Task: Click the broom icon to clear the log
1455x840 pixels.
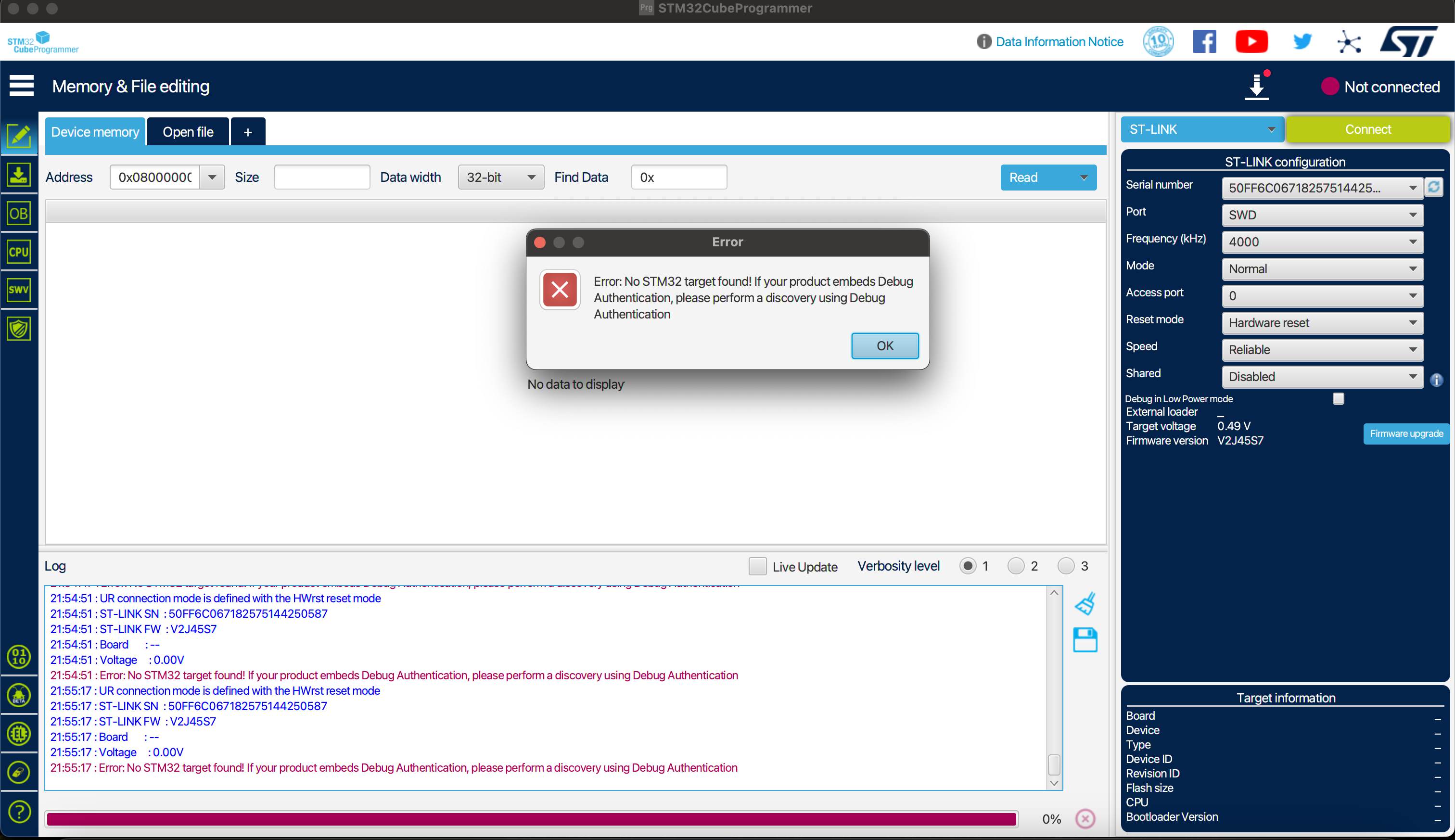Action: [x=1085, y=604]
